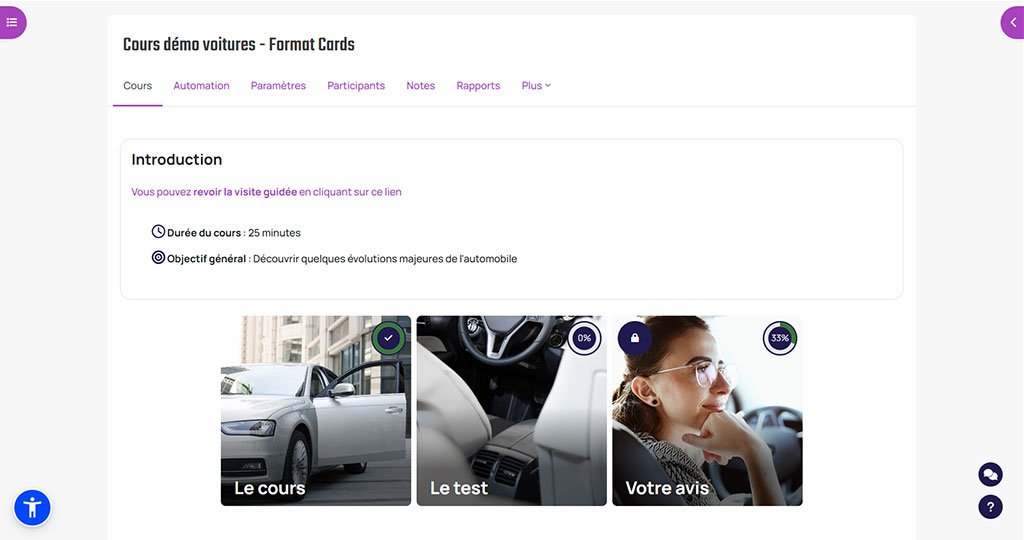Viewport: 1024px width, 540px height.
Task: Expand the Plus dropdown menu
Action: 536,86
